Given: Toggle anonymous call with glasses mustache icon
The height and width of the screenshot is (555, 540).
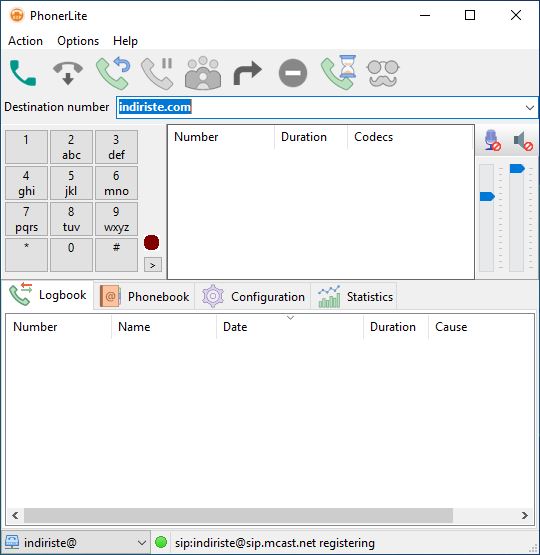Looking at the screenshot, I should point(383,73).
